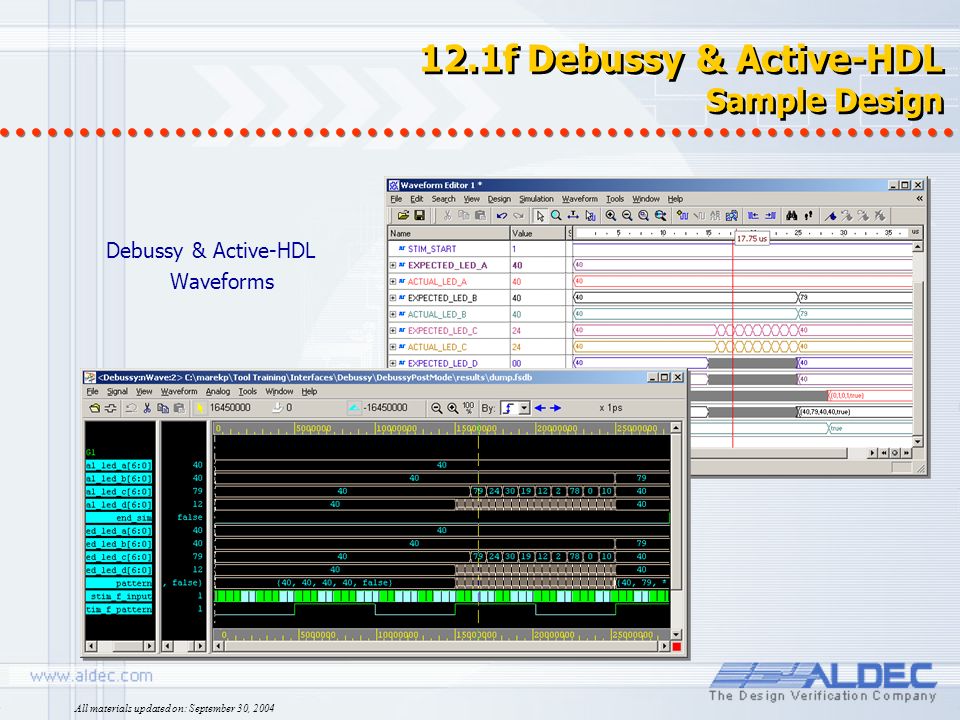Click the Name column header in Waveform Editor
960x720 pixels.
click(449, 233)
